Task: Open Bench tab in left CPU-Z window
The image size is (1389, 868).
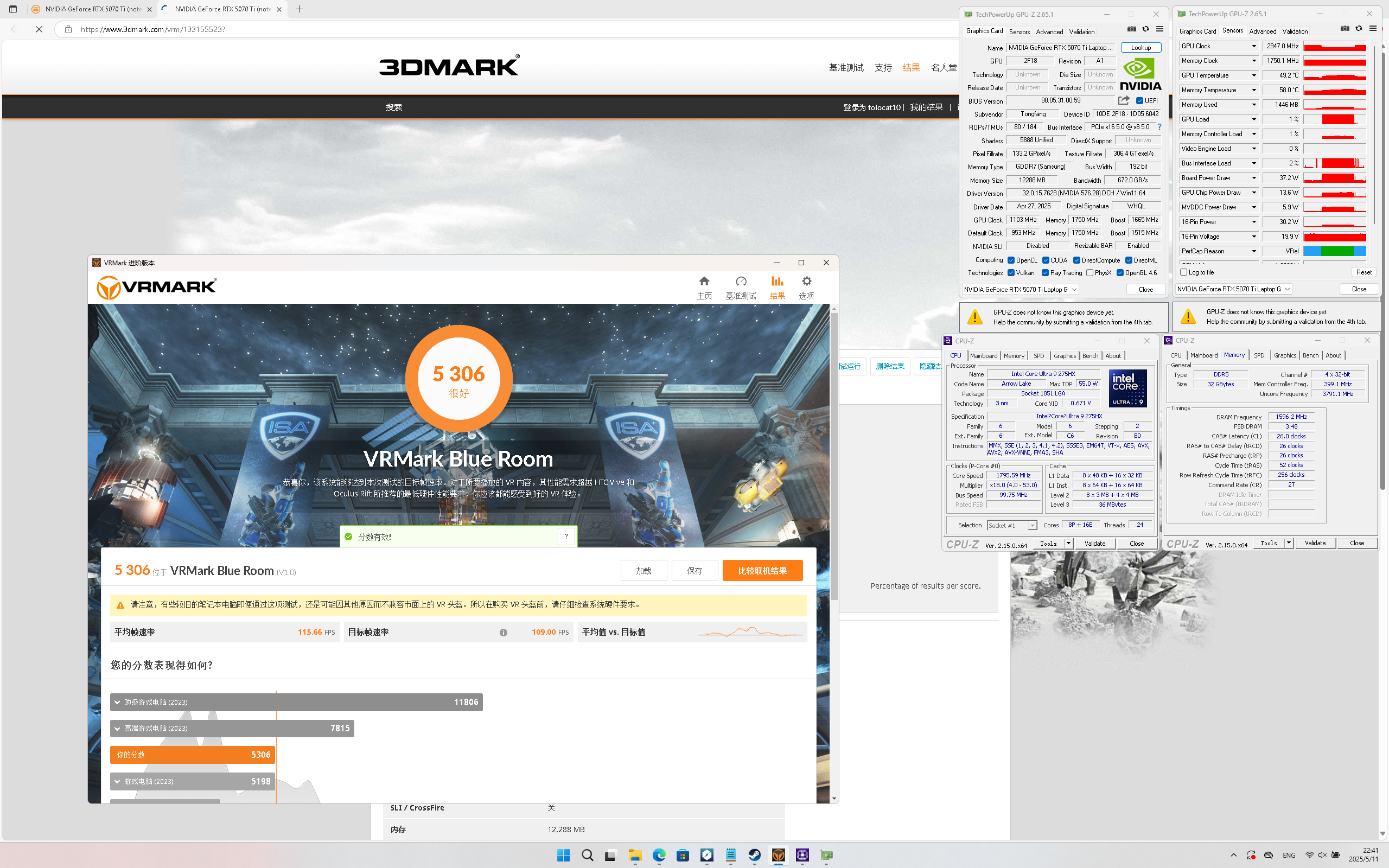Action: 1090,356
